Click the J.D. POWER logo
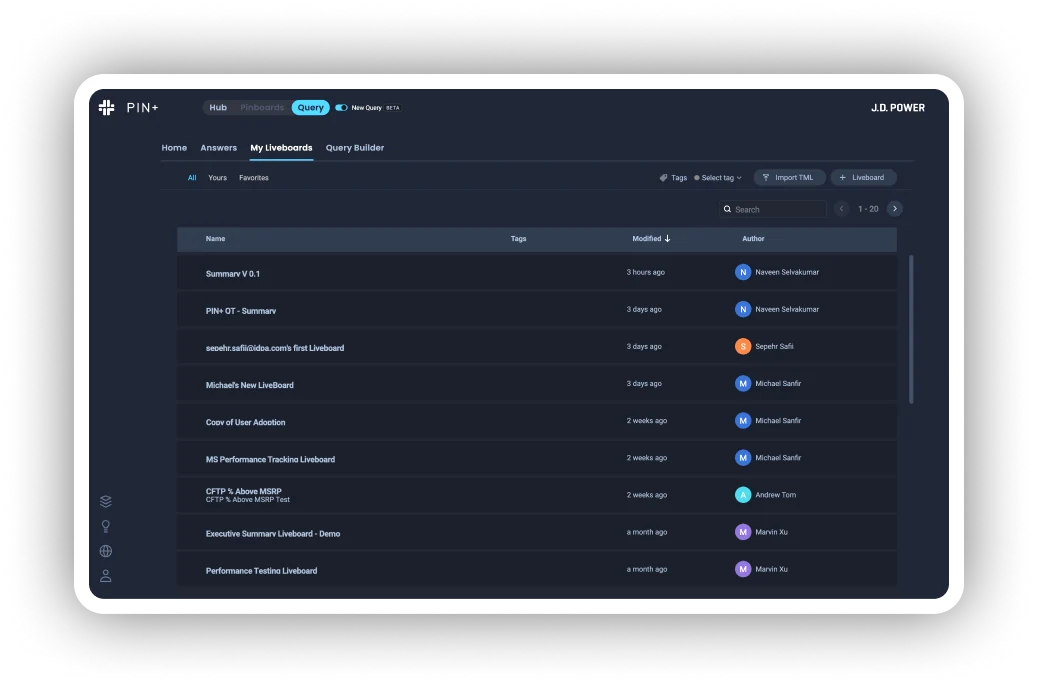The width and height of the screenshot is (1038, 688). [898, 107]
